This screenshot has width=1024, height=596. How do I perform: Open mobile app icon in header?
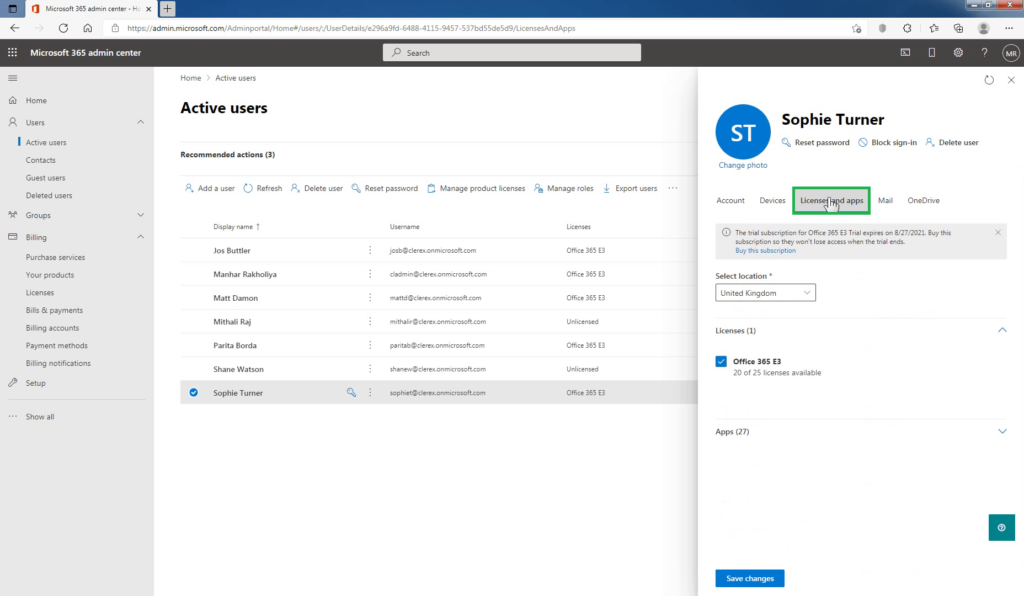click(x=932, y=53)
